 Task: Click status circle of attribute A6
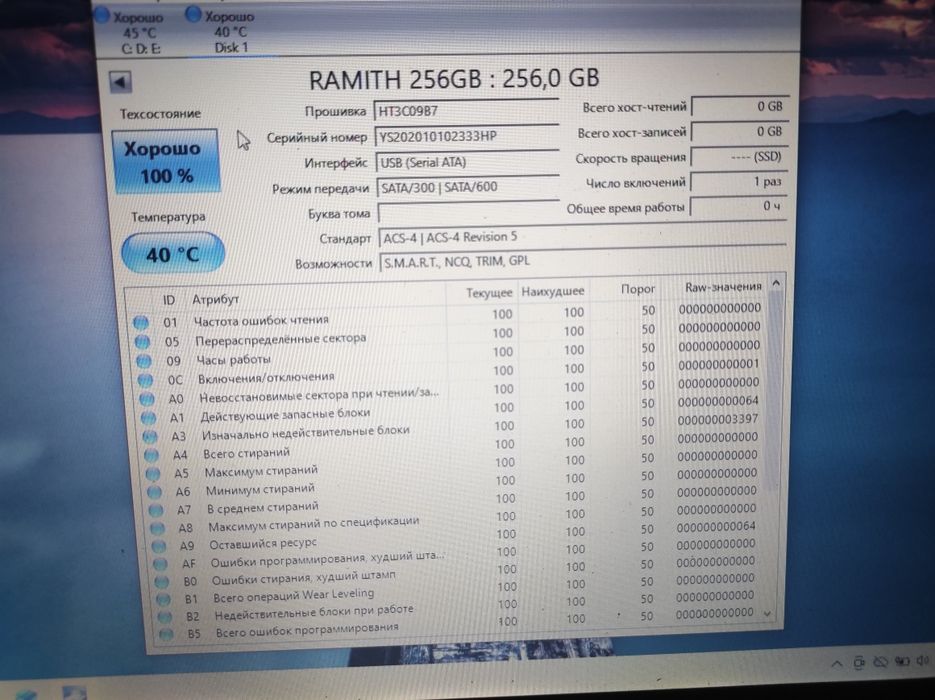(154, 492)
